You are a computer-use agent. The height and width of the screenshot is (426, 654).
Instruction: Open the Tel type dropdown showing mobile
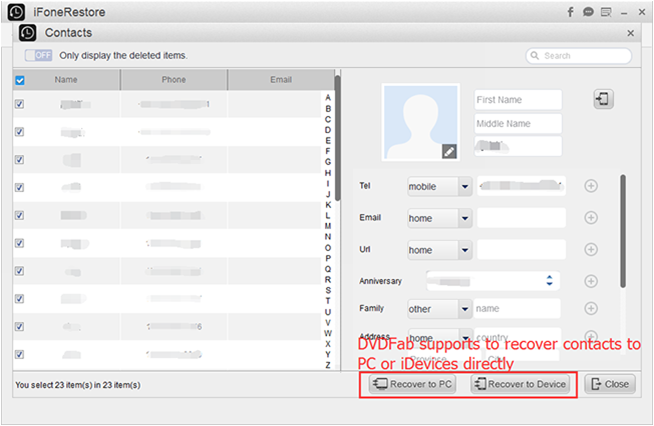[x=440, y=187]
